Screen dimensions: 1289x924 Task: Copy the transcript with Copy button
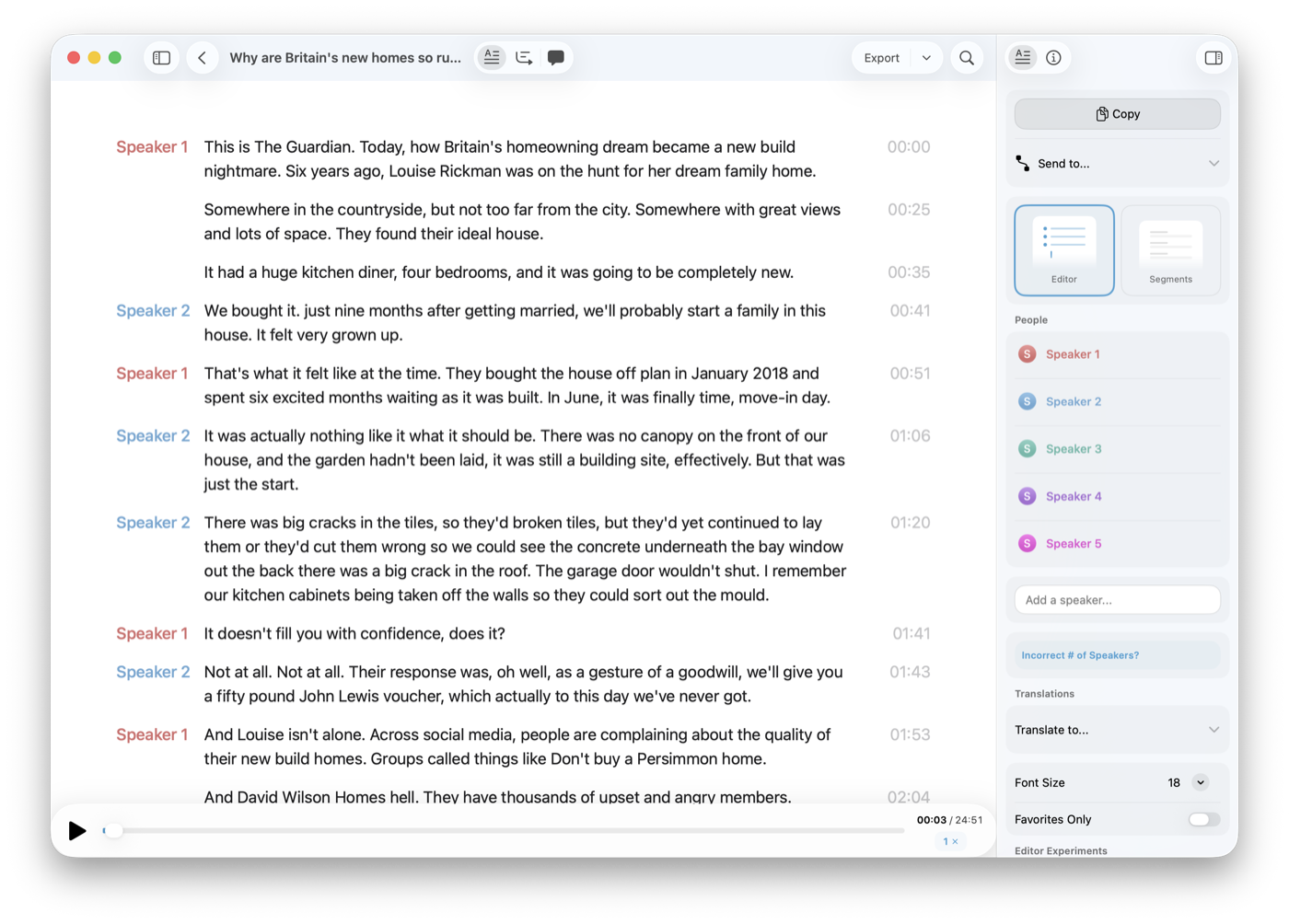pyautogui.click(x=1118, y=114)
